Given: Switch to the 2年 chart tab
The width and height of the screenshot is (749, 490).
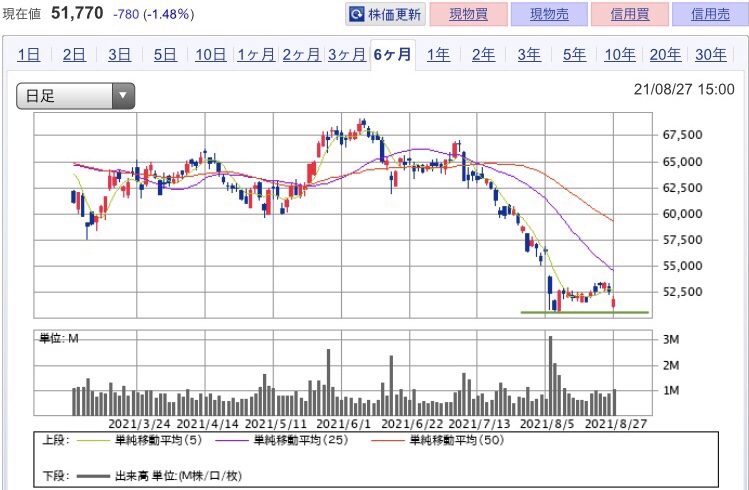Looking at the screenshot, I should pos(483,55).
